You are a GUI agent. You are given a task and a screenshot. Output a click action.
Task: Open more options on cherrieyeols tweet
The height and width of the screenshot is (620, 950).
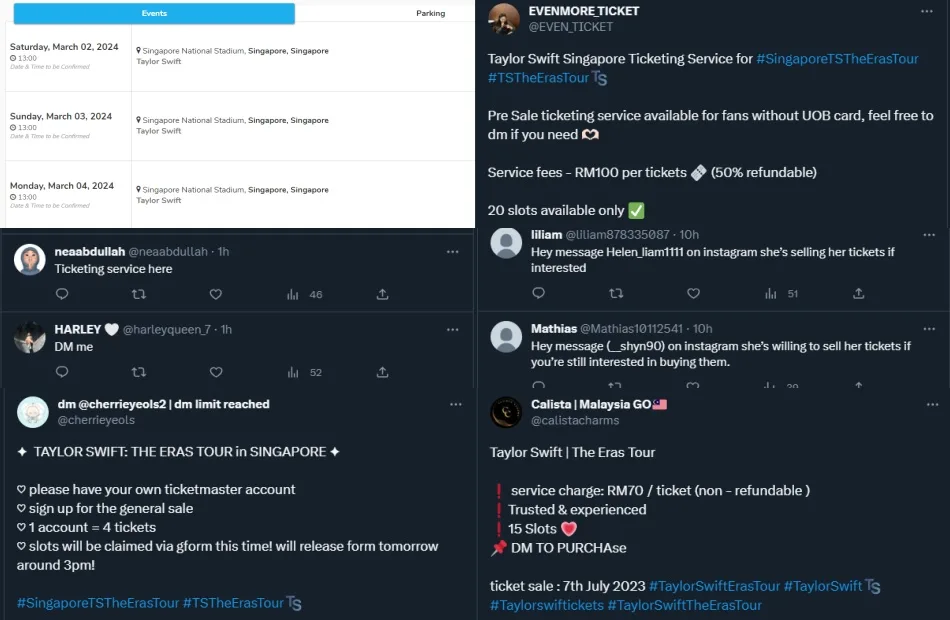point(456,405)
